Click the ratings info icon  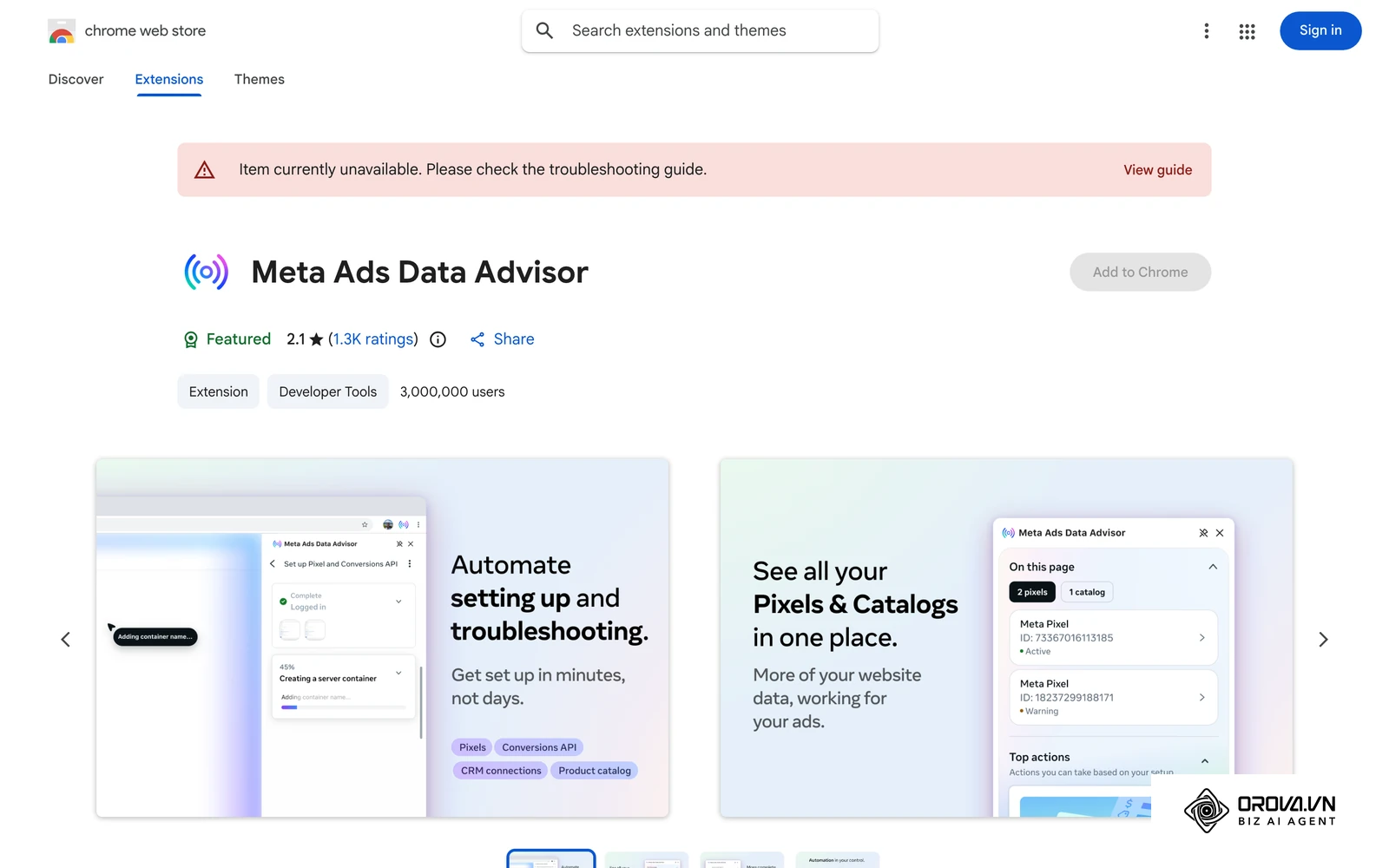(x=438, y=339)
